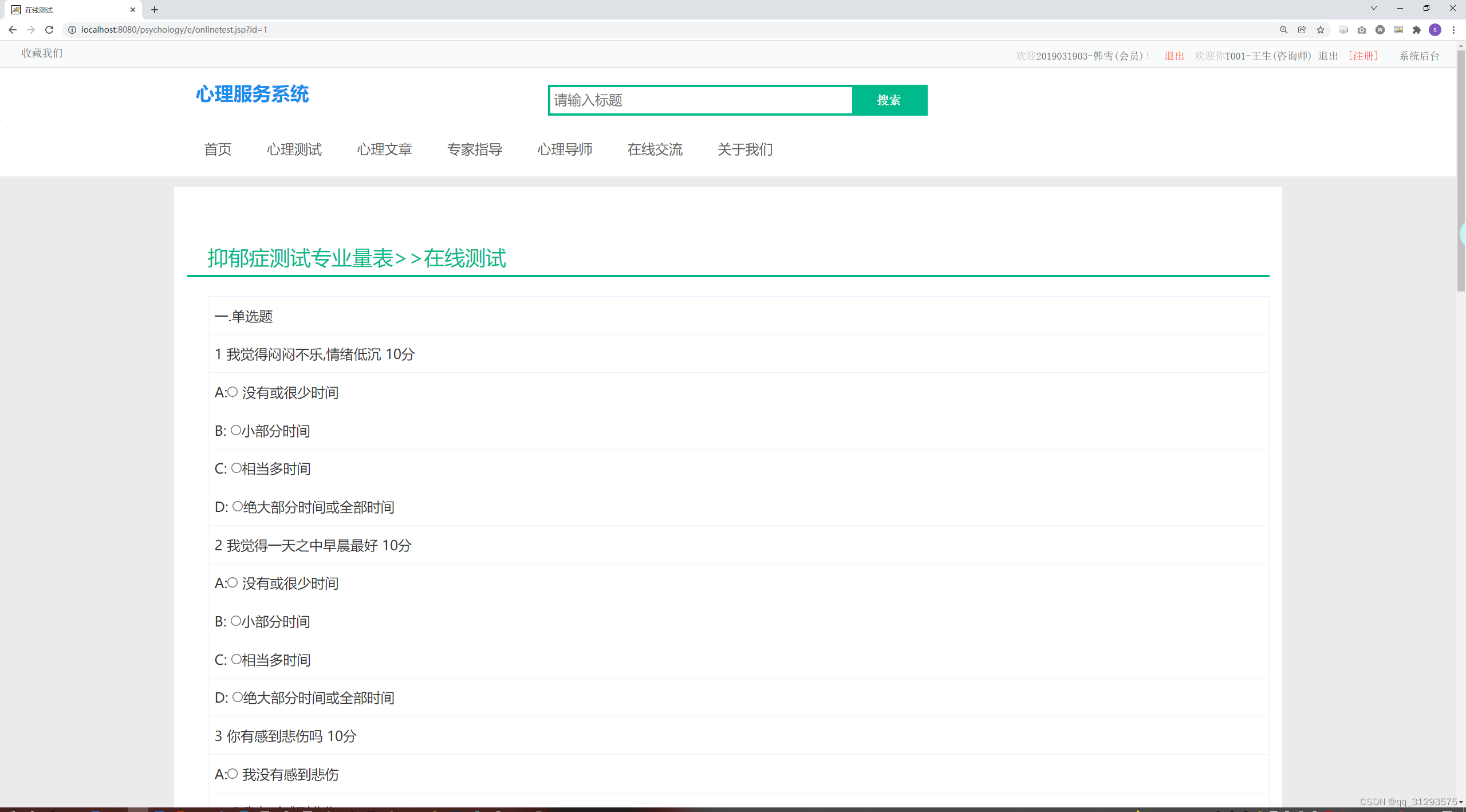Image resolution: width=1466 pixels, height=812 pixels.
Task: Click inside the 请输入标题 search field
Action: pyautogui.click(x=699, y=100)
